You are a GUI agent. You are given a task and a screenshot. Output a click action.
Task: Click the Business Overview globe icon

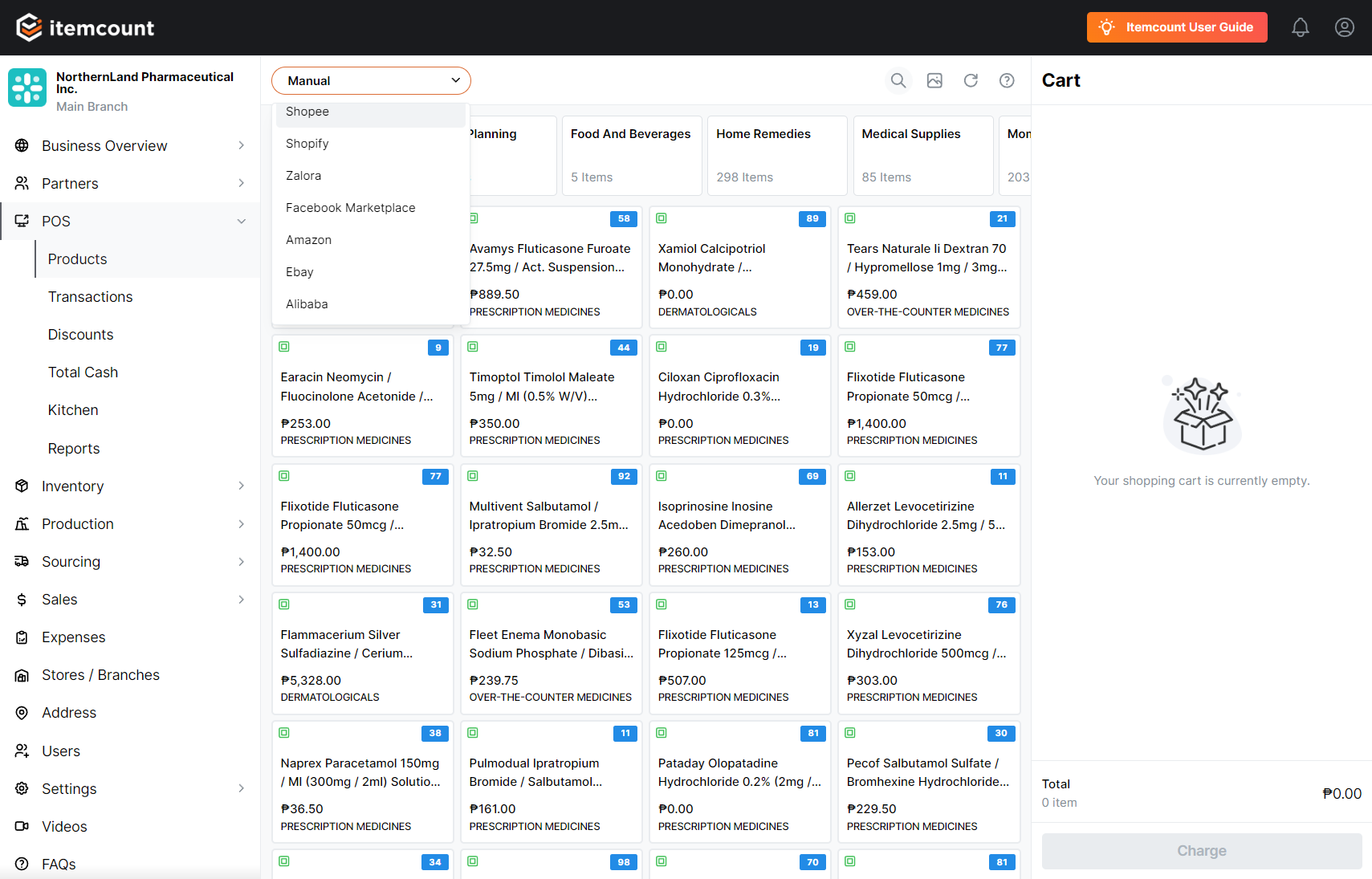22,145
